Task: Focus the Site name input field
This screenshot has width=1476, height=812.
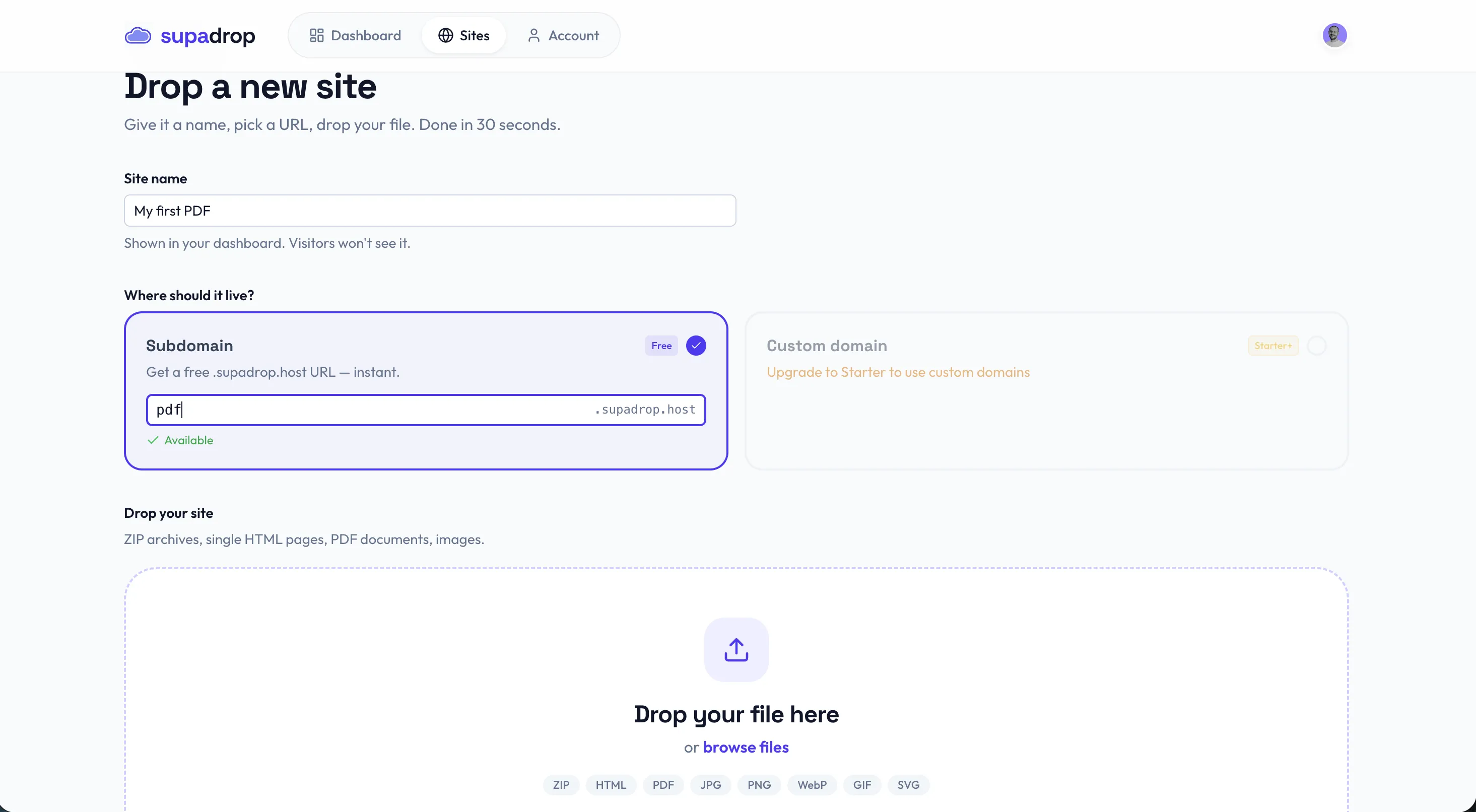Action: click(430, 211)
